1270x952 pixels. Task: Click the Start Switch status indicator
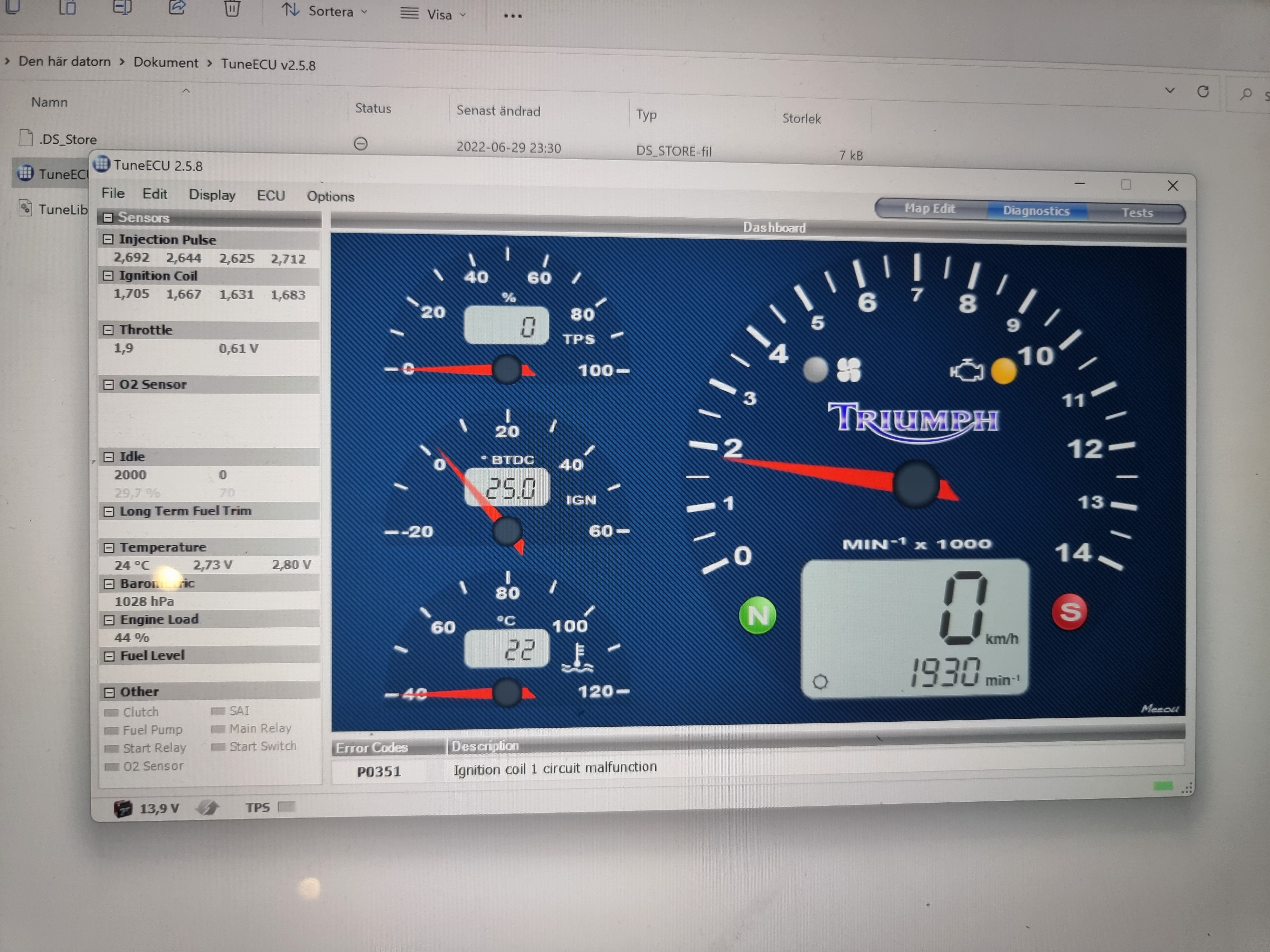[217, 747]
